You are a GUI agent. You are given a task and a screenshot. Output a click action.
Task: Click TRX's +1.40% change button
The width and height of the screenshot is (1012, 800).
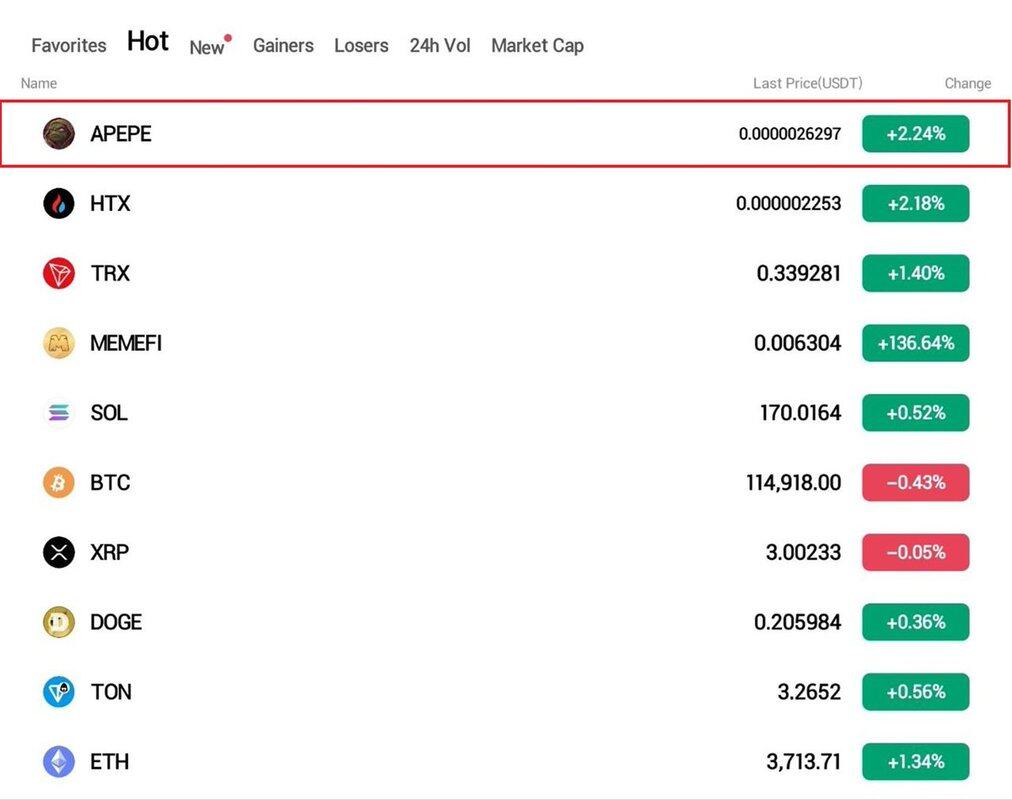pos(916,273)
